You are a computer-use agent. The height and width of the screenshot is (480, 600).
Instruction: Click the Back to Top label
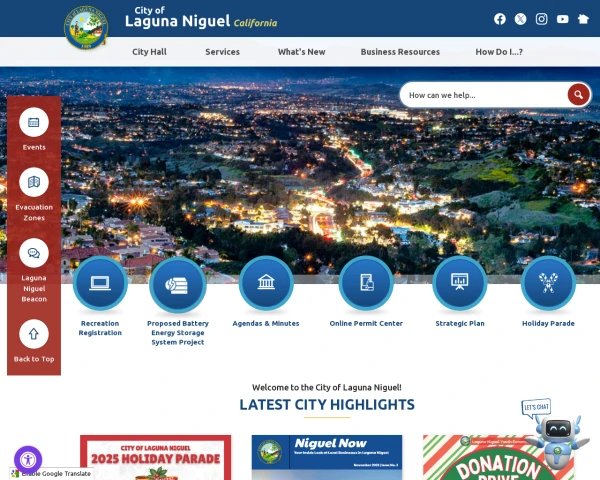34,359
